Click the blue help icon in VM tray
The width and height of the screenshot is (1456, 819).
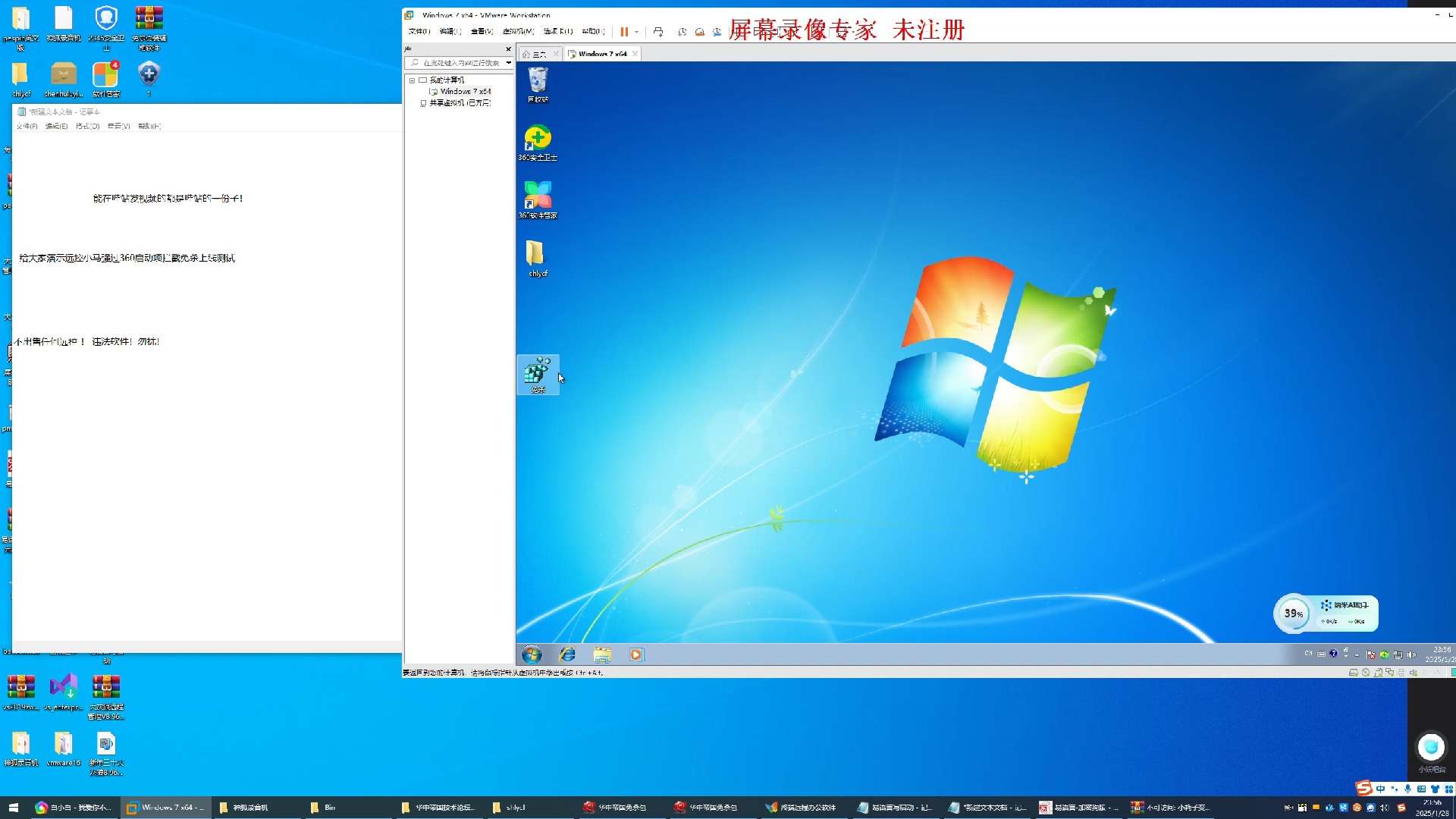pyautogui.click(x=1333, y=654)
